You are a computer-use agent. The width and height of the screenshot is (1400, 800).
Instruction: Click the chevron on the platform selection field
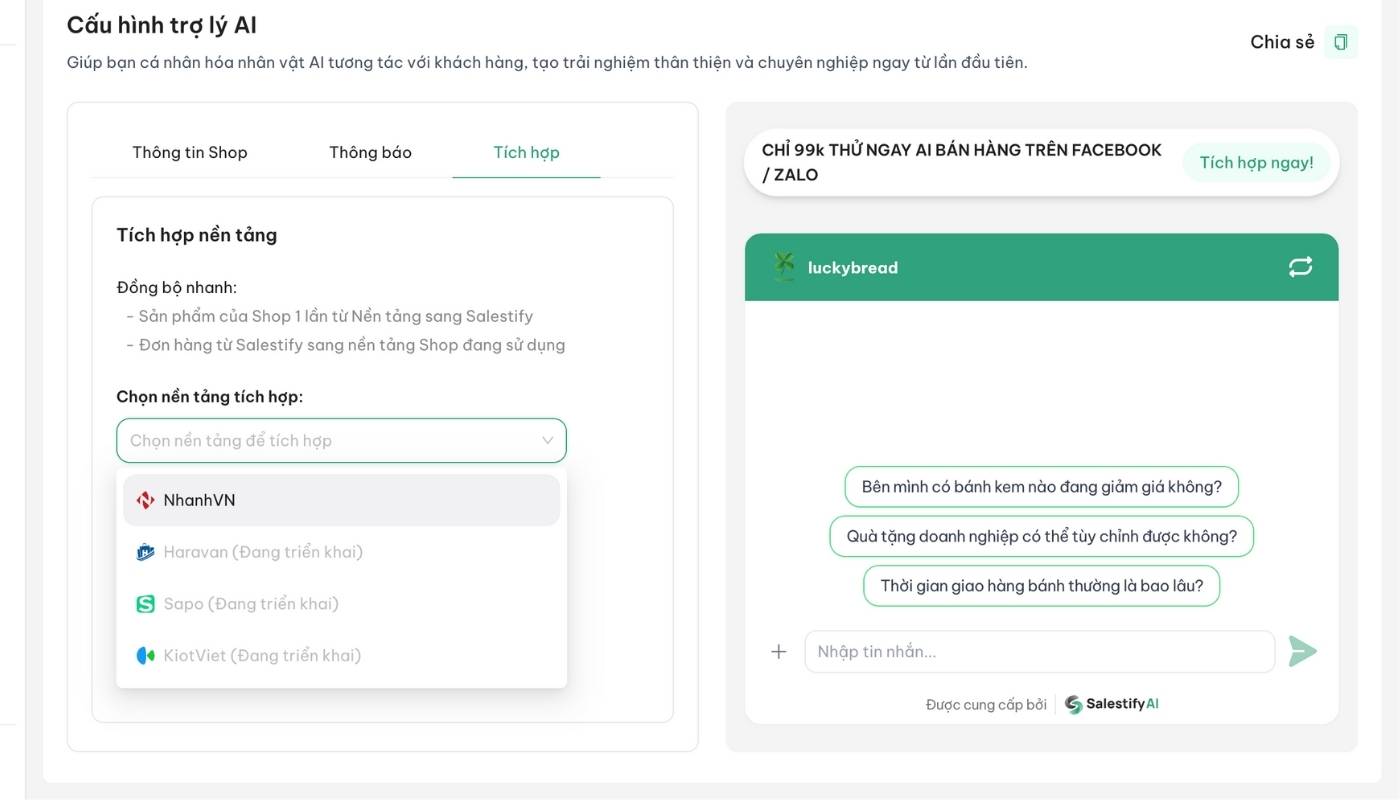[x=546, y=440]
